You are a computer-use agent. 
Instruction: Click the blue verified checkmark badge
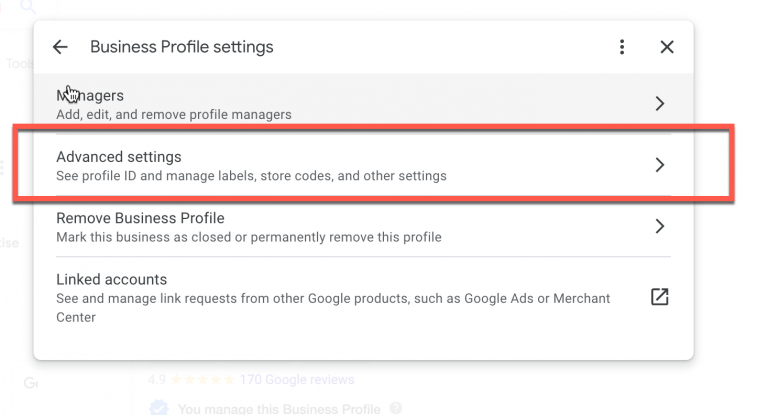click(x=158, y=408)
